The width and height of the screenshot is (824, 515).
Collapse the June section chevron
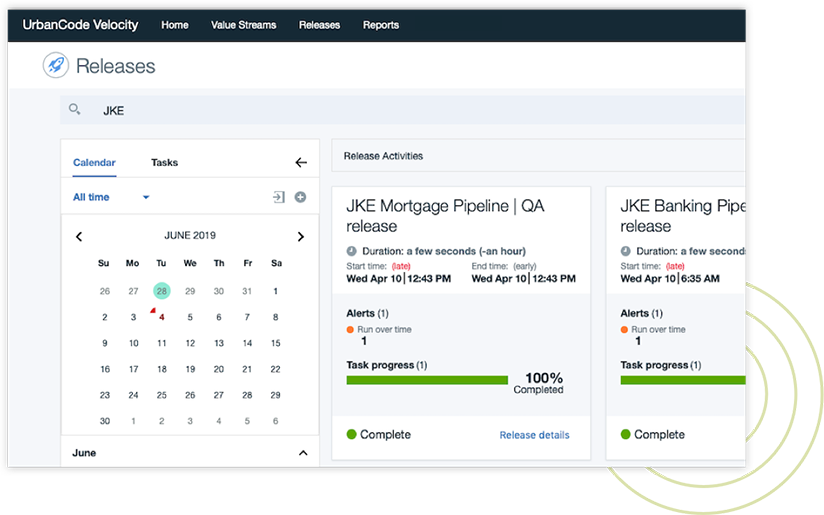303,453
